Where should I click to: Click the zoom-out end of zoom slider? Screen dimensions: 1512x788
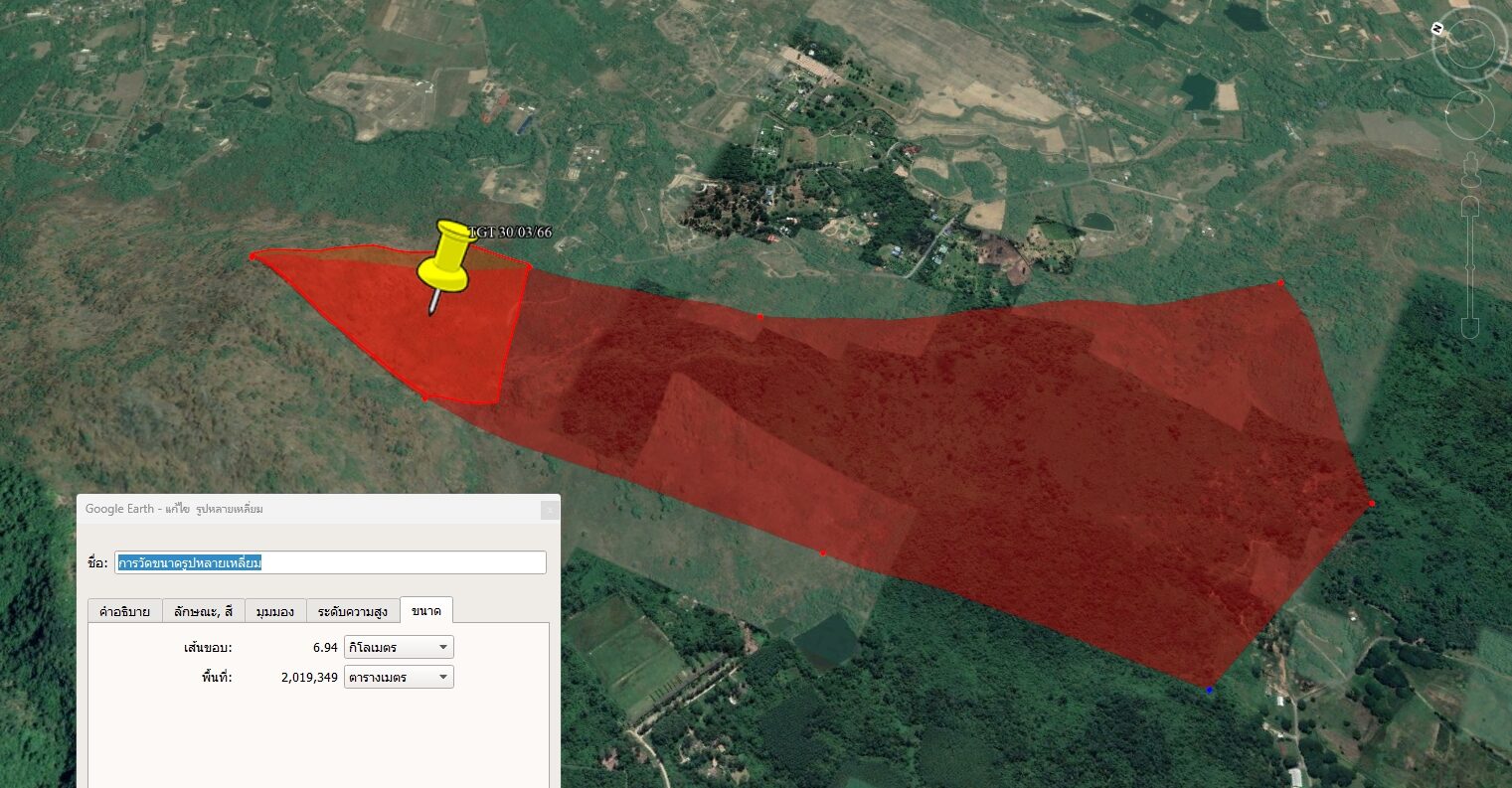pos(1471,326)
